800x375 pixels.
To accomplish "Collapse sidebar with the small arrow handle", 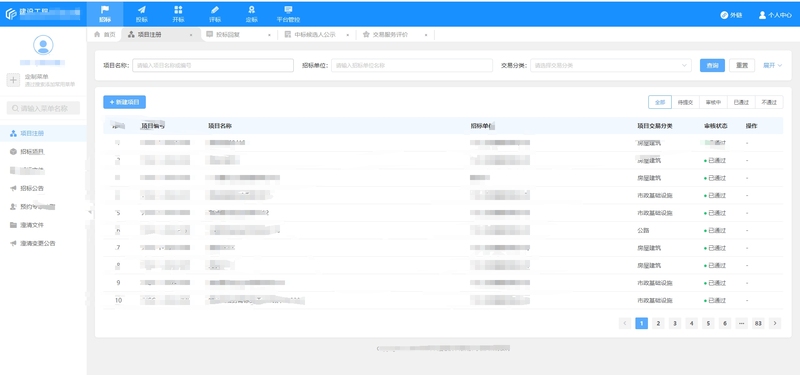I will [x=89, y=211].
